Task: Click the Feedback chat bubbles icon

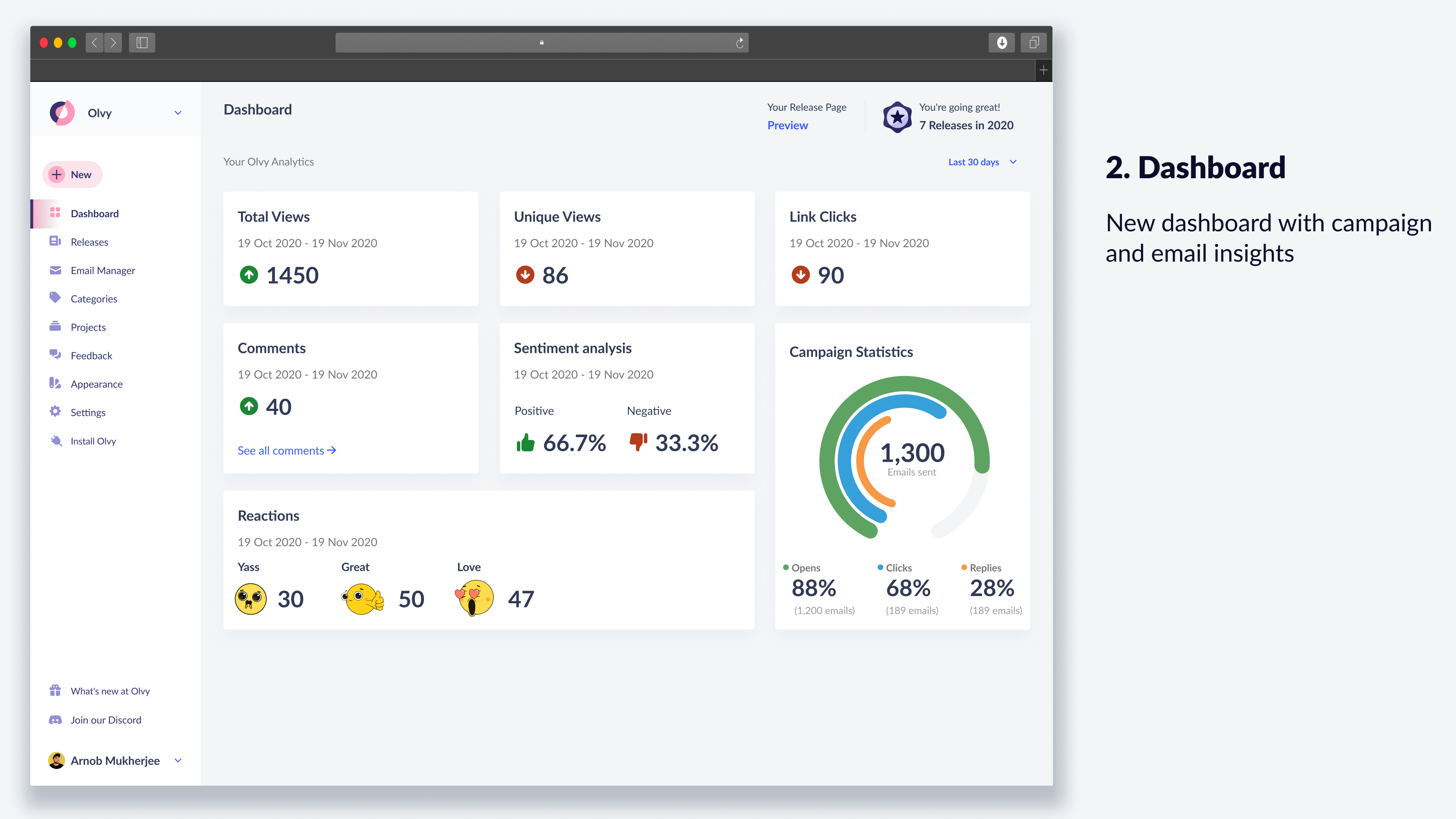Action: (x=55, y=355)
